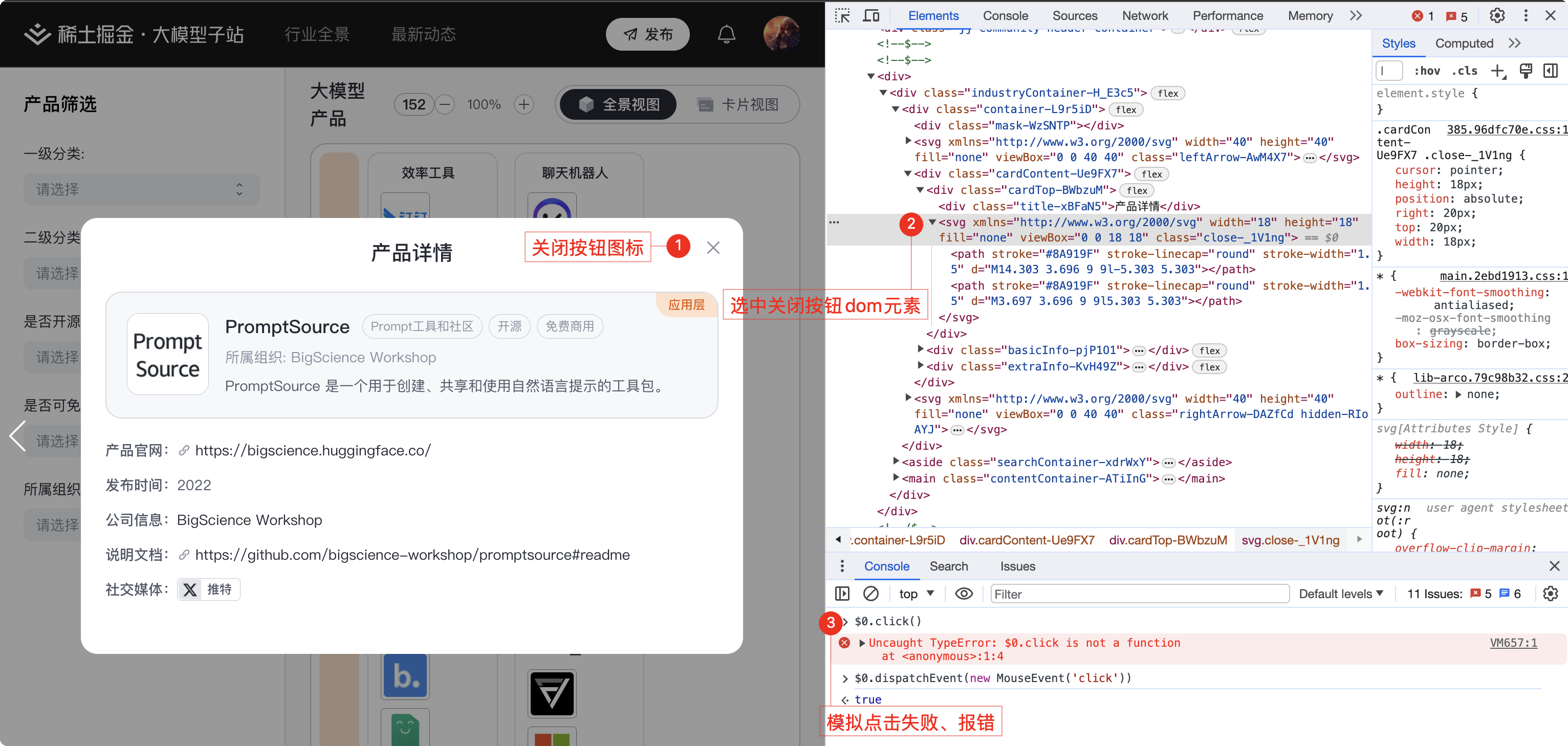The width and height of the screenshot is (1568, 746).
Task: Show console sidebar icon
Action: coord(842,594)
